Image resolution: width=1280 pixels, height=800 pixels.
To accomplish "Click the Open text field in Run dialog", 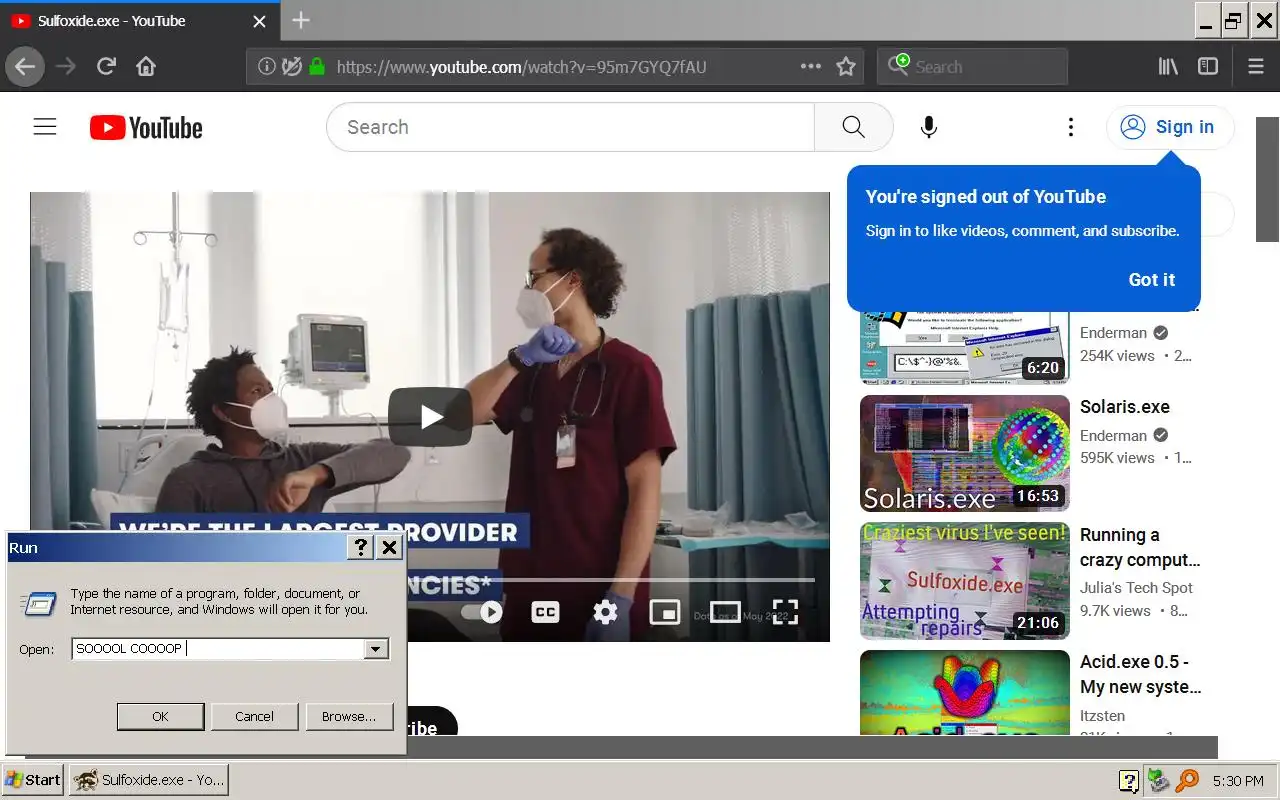I will (x=218, y=649).
